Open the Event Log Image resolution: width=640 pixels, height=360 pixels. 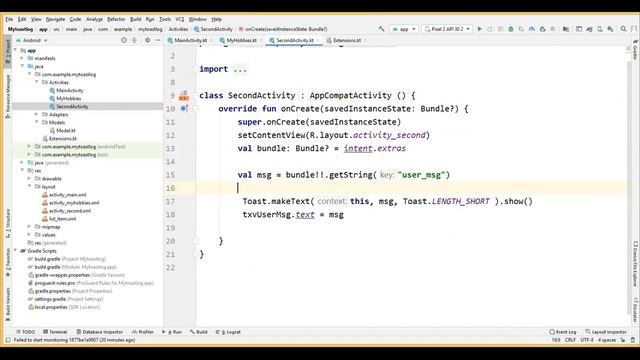click(x=563, y=332)
